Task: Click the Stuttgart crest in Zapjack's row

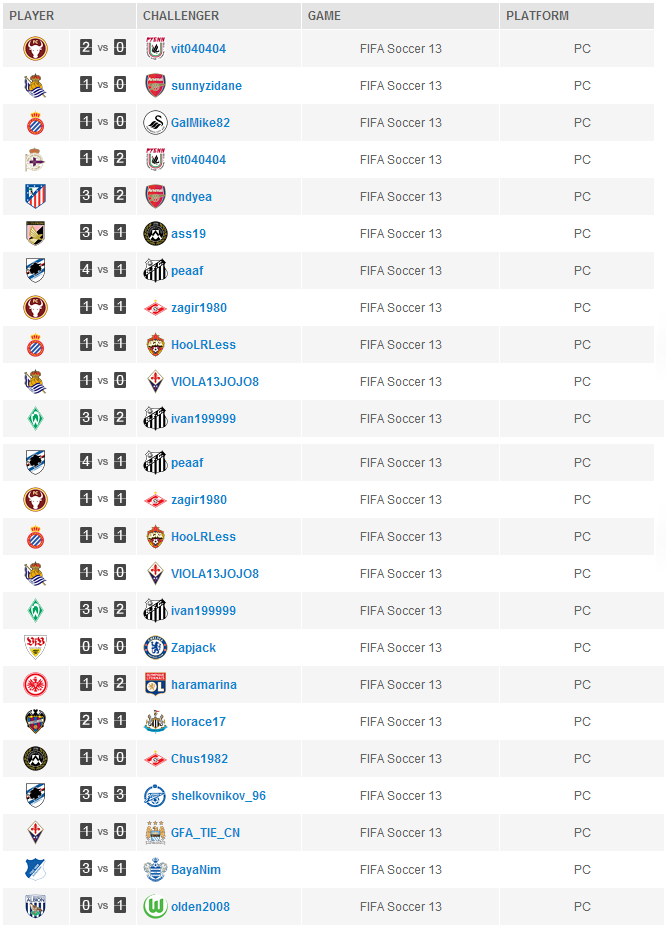Action: pos(35,647)
